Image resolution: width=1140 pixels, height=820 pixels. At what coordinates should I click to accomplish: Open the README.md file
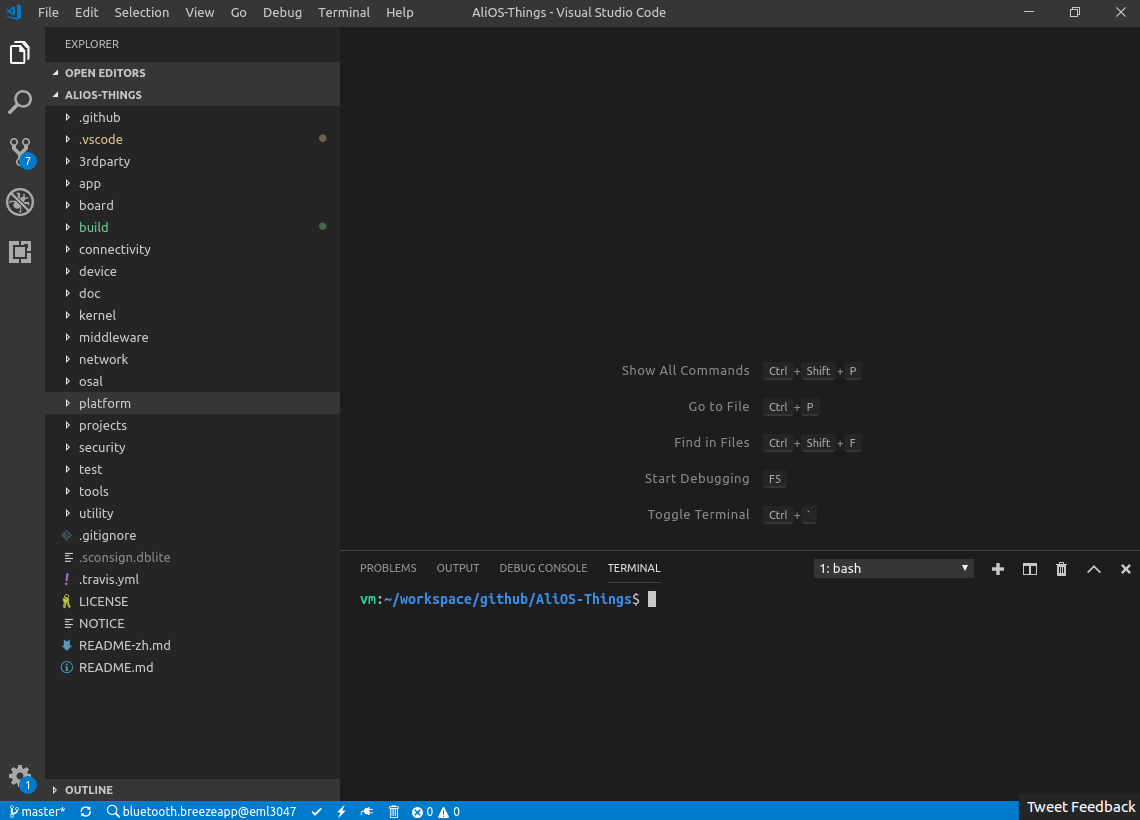192,667
